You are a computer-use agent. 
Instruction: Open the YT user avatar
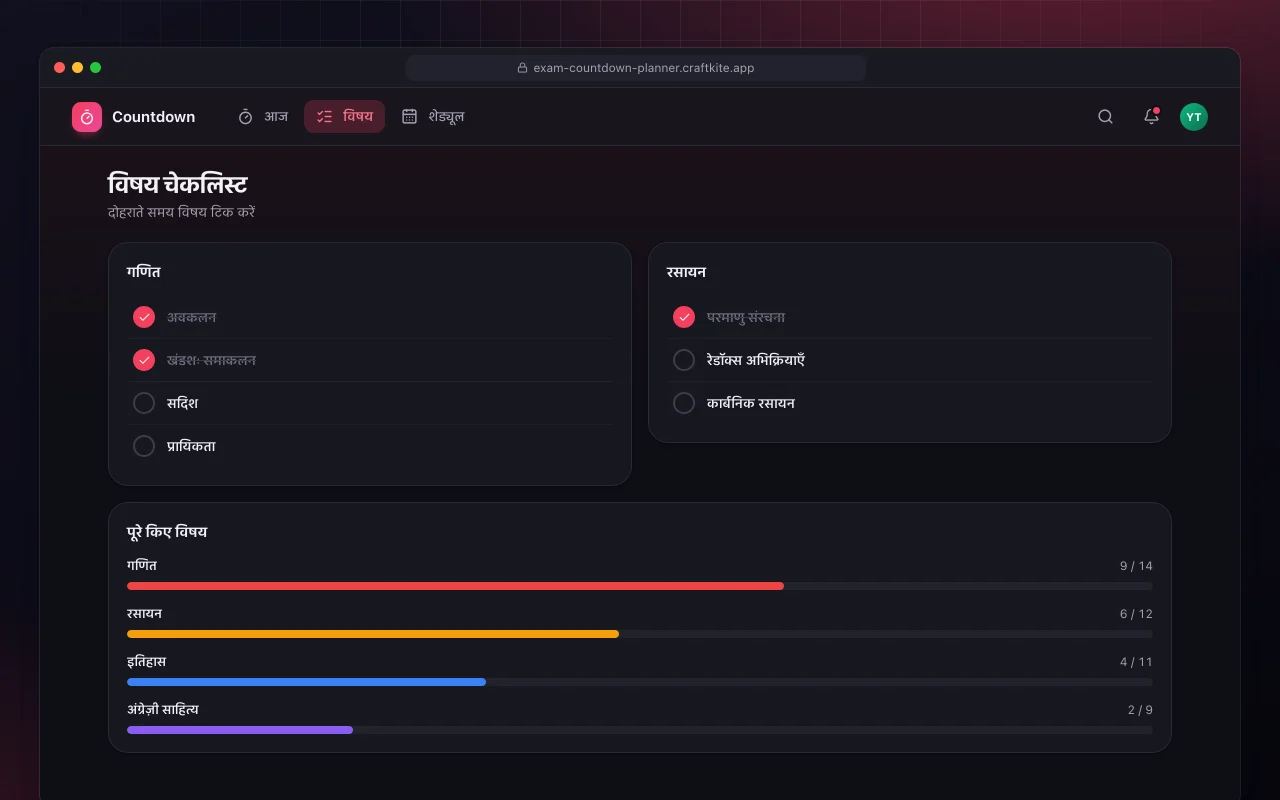pos(1194,117)
